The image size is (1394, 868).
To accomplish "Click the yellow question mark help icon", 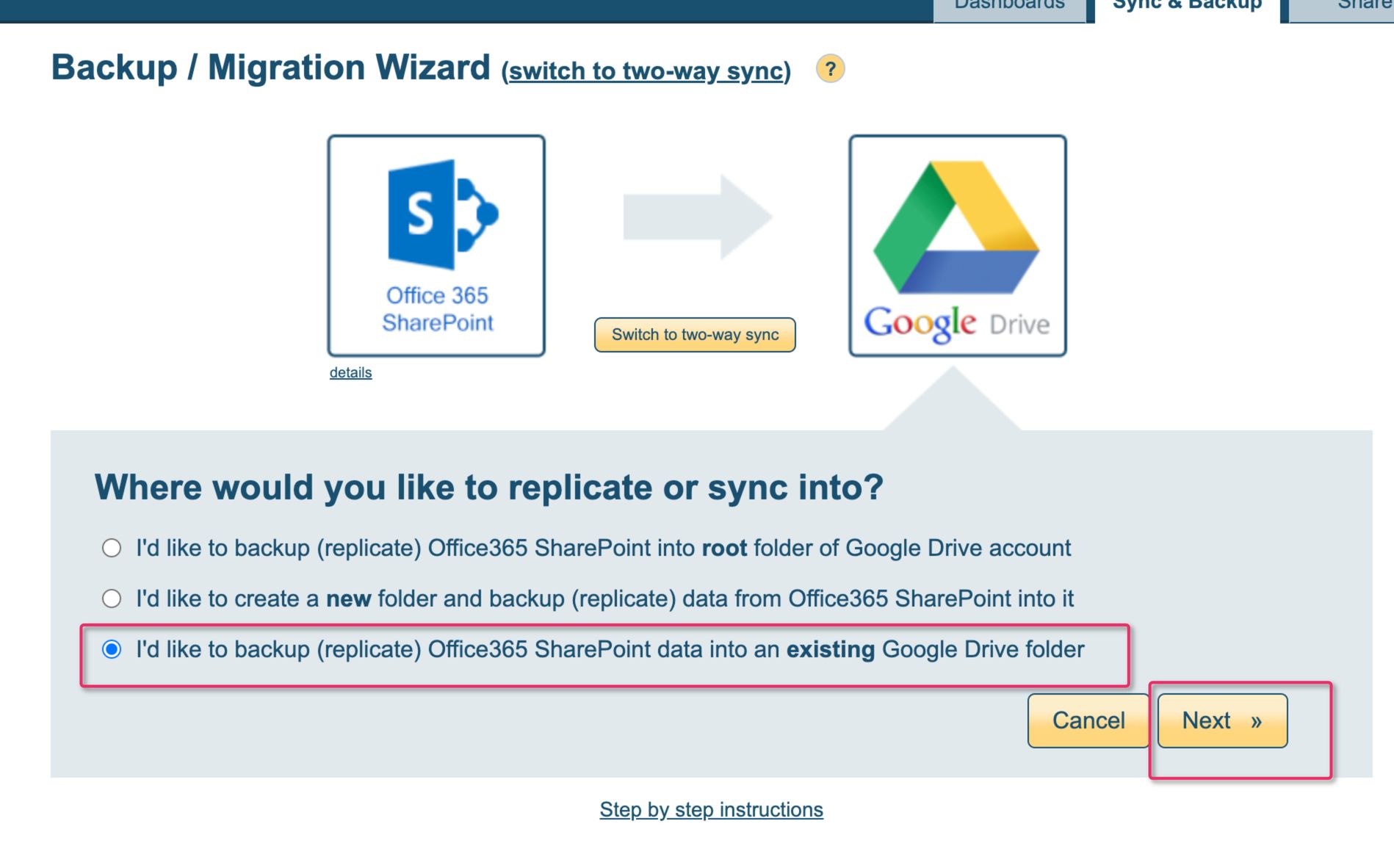I will pyautogui.click(x=830, y=69).
